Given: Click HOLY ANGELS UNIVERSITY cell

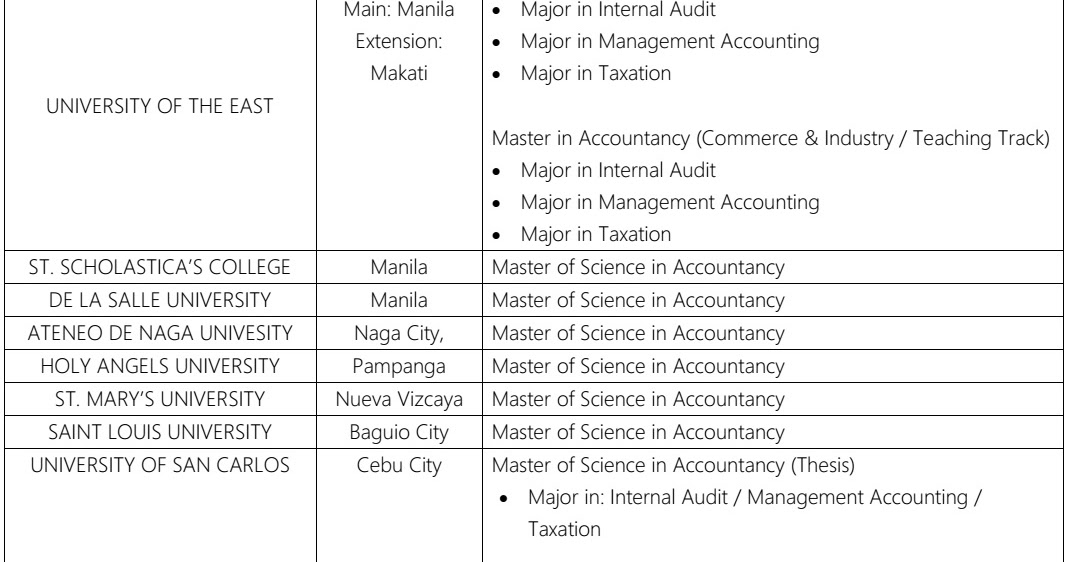Looking at the screenshot, I should pyautogui.click(x=160, y=366).
